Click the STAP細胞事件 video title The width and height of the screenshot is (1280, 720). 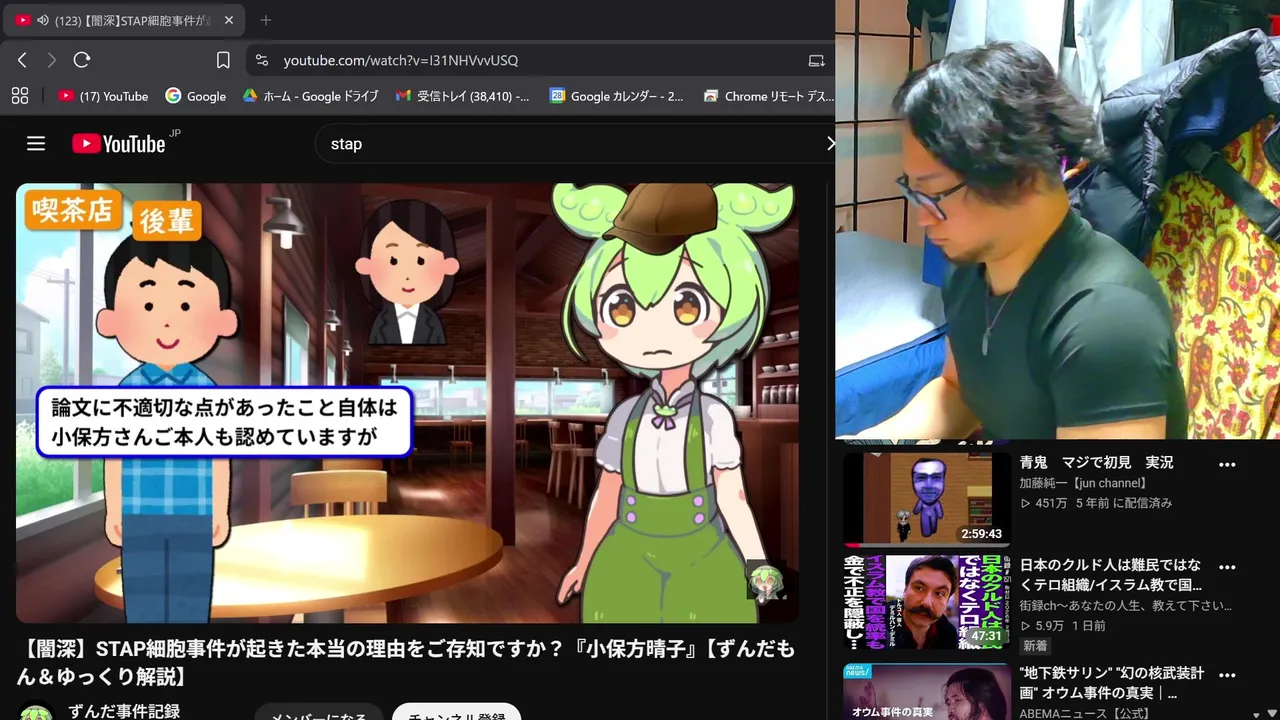(x=406, y=663)
